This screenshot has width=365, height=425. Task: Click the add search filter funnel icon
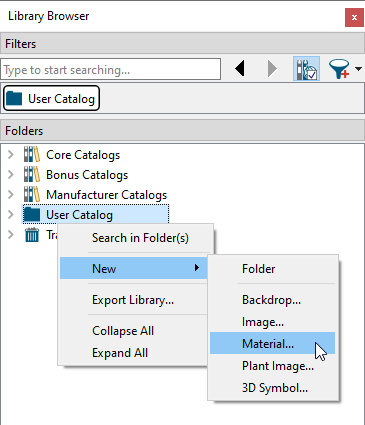tap(339, 69)
